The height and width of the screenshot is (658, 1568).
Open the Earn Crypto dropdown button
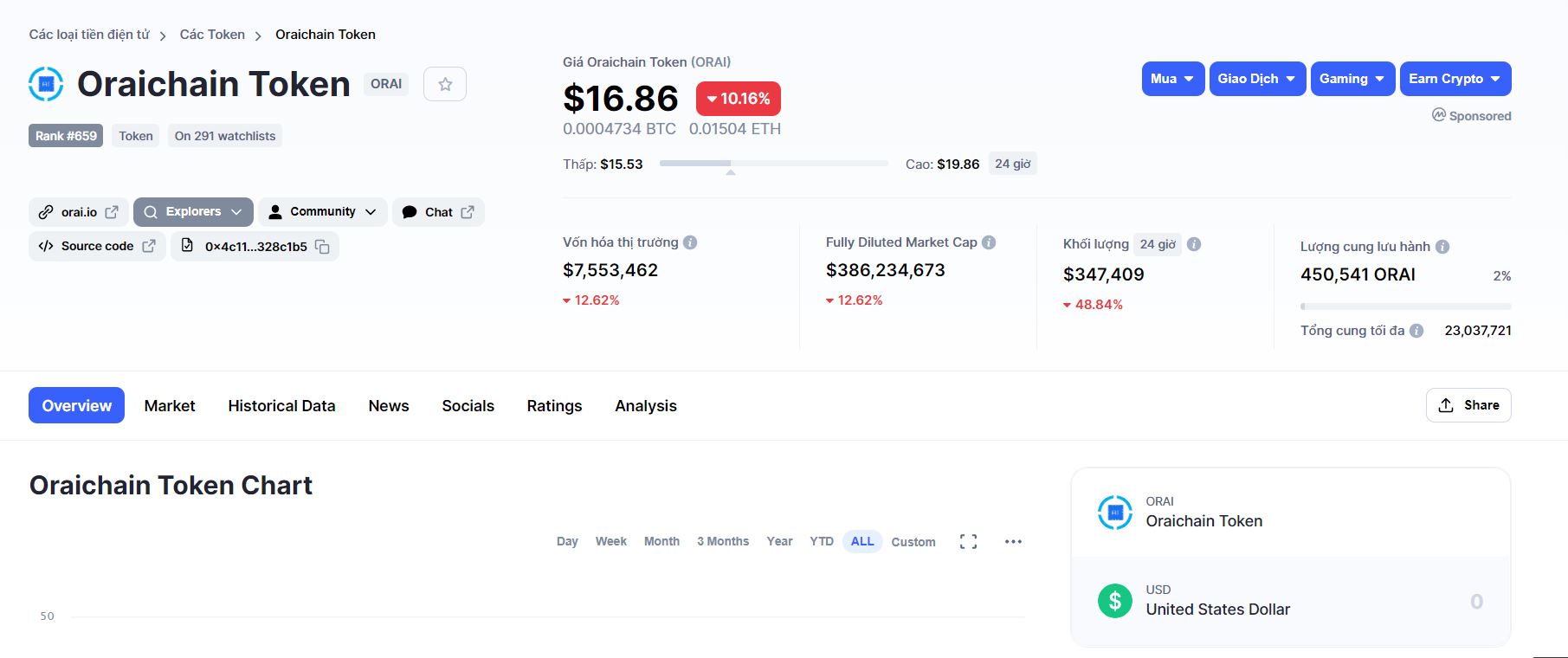1455,79
